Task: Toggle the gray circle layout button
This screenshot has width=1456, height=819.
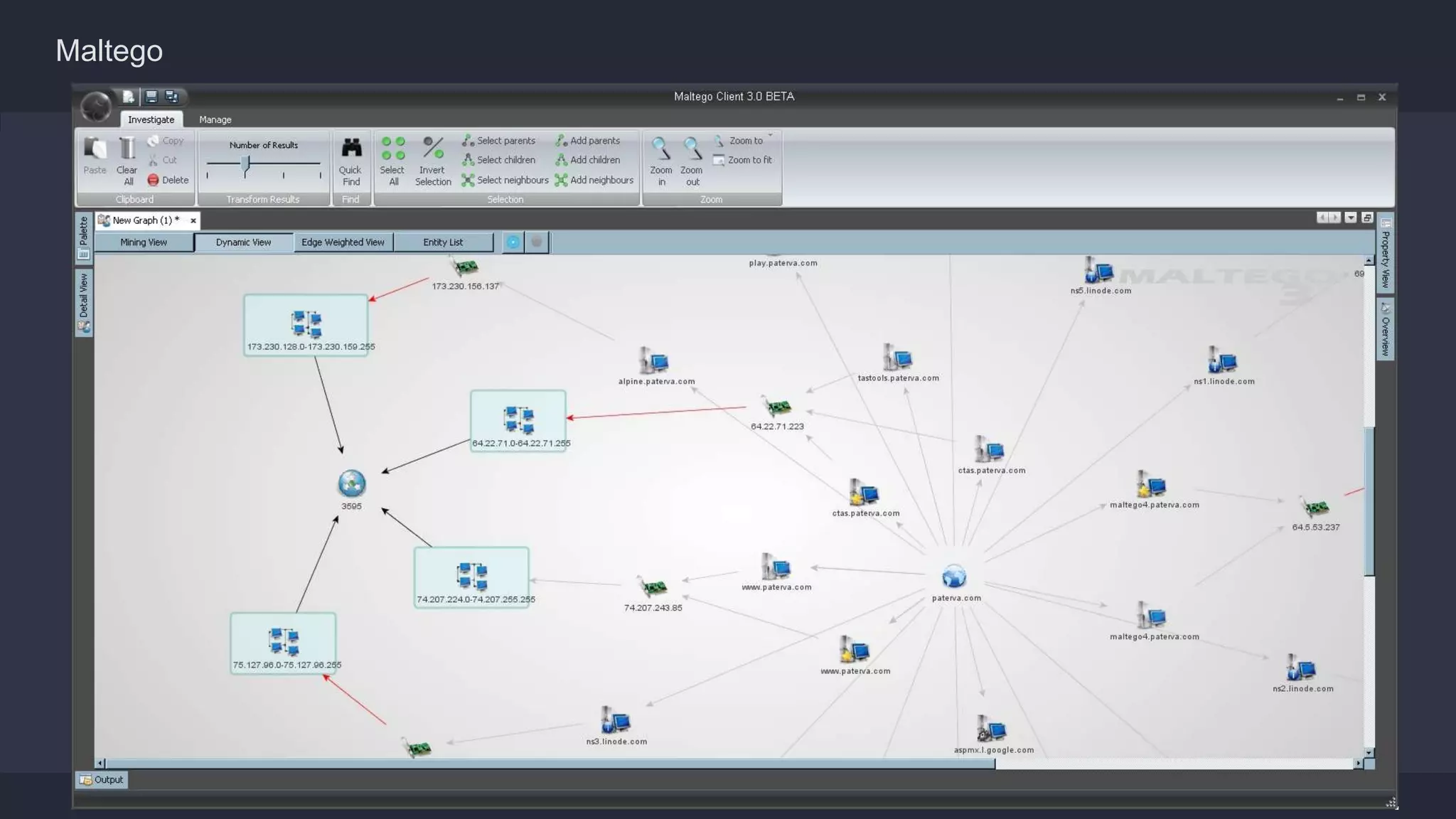Action: point(537,242)
